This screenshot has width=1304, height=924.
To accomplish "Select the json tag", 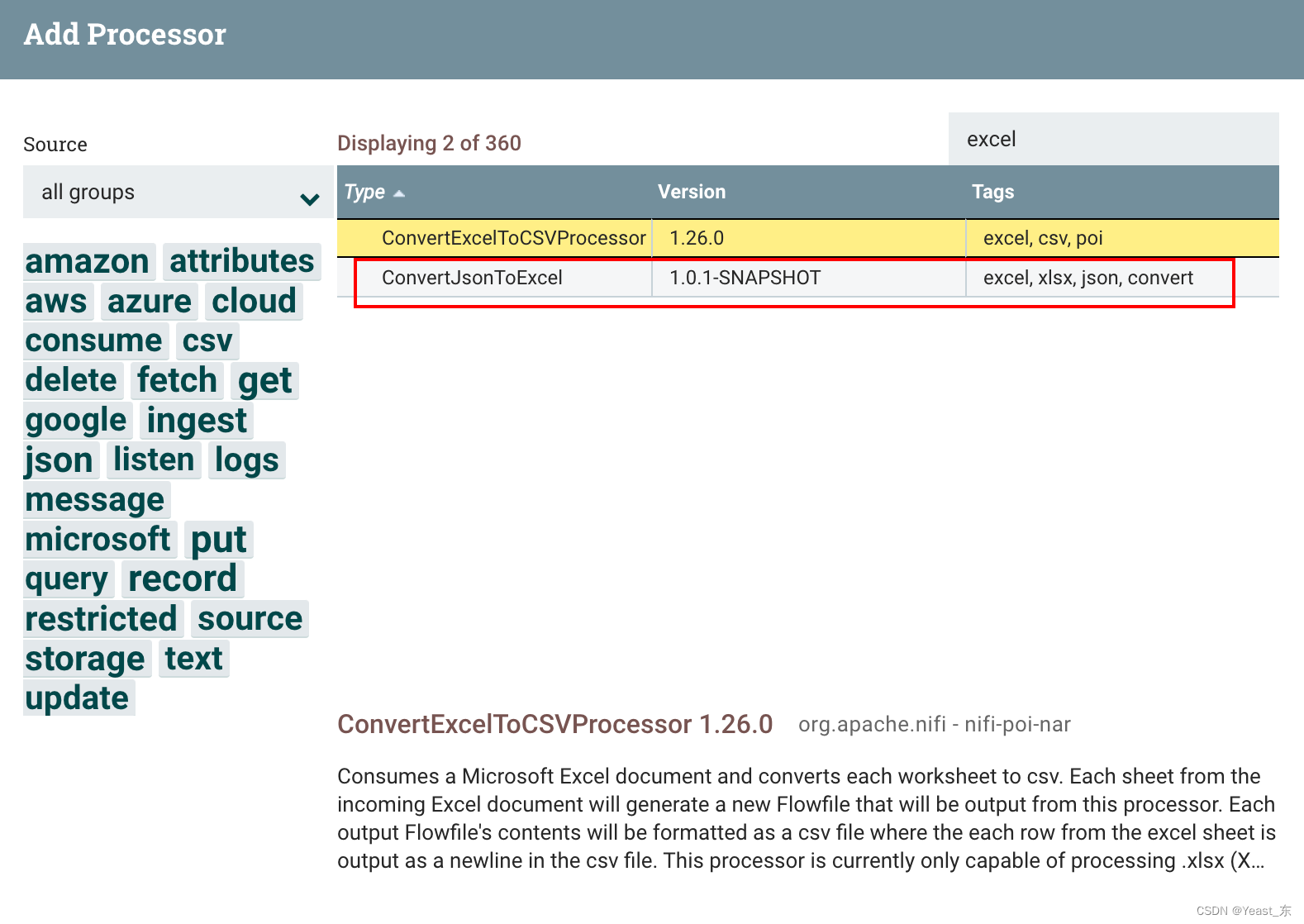I will [x=59, y=460].
